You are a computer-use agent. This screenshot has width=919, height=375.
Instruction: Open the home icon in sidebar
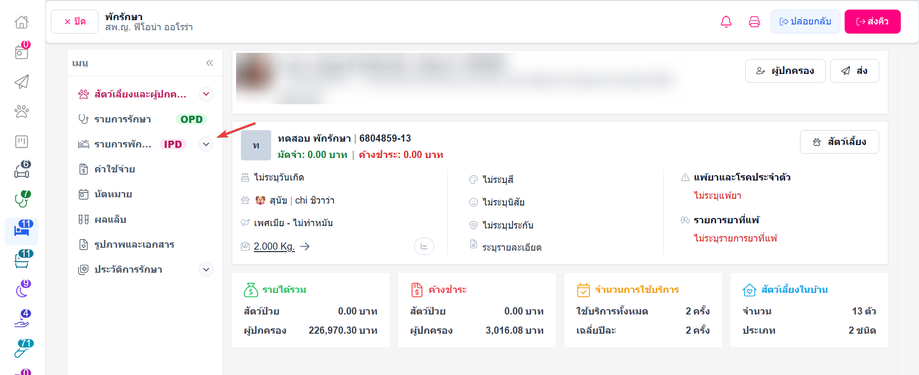21,23
